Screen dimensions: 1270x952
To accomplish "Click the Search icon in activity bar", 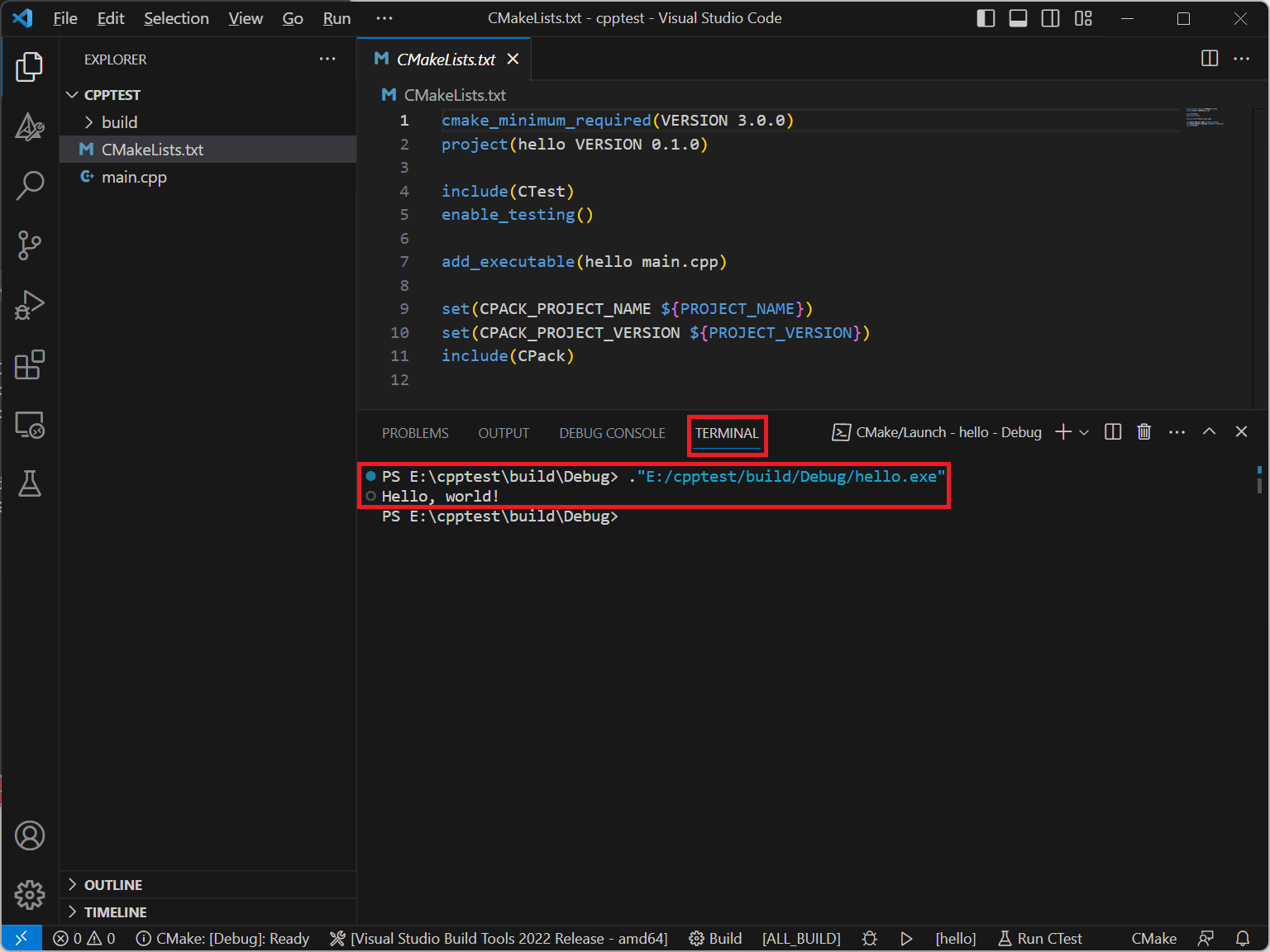I will tap(30, 186).
